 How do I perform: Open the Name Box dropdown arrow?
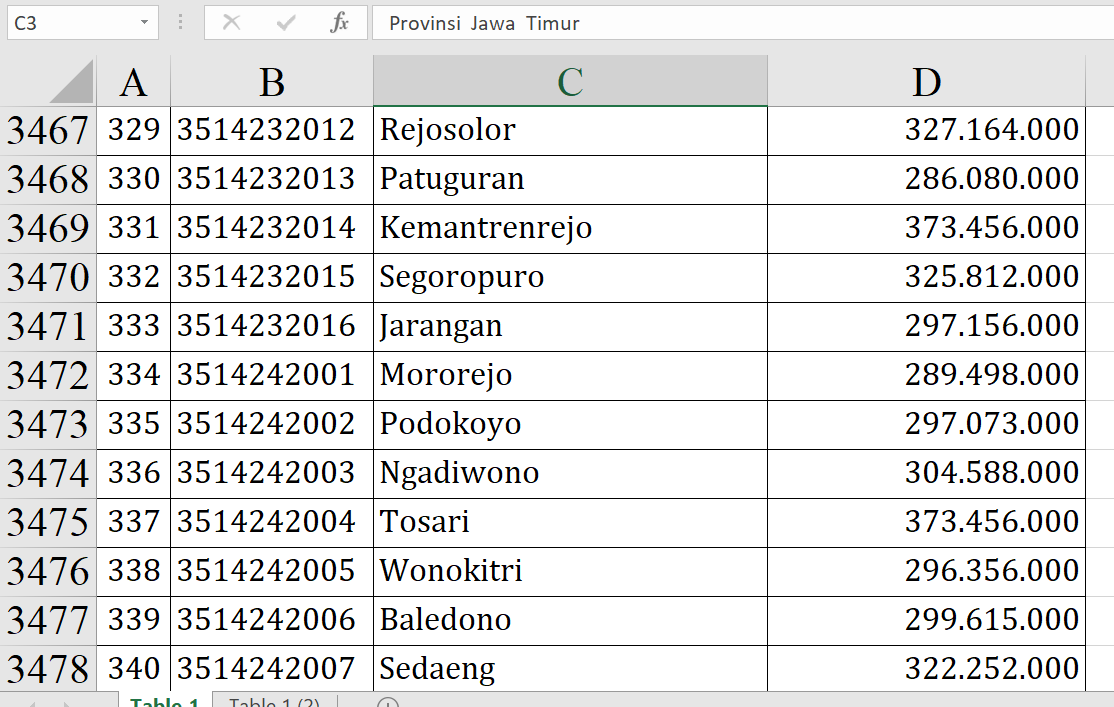click(x=145, y=23)
